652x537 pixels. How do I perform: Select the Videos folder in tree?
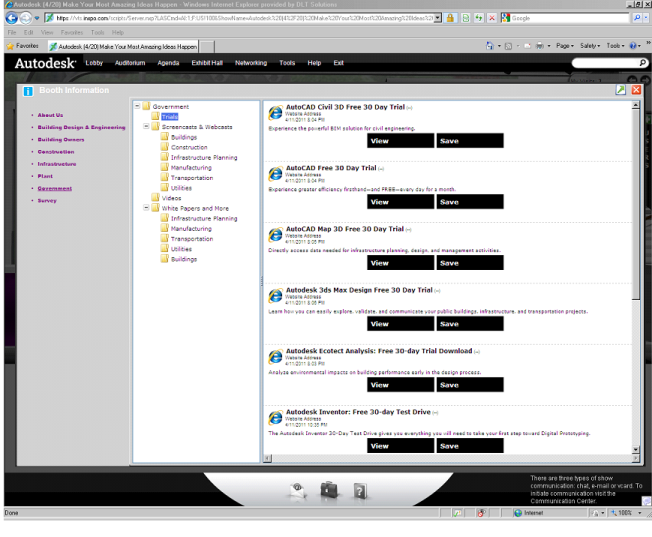[171, 198]
